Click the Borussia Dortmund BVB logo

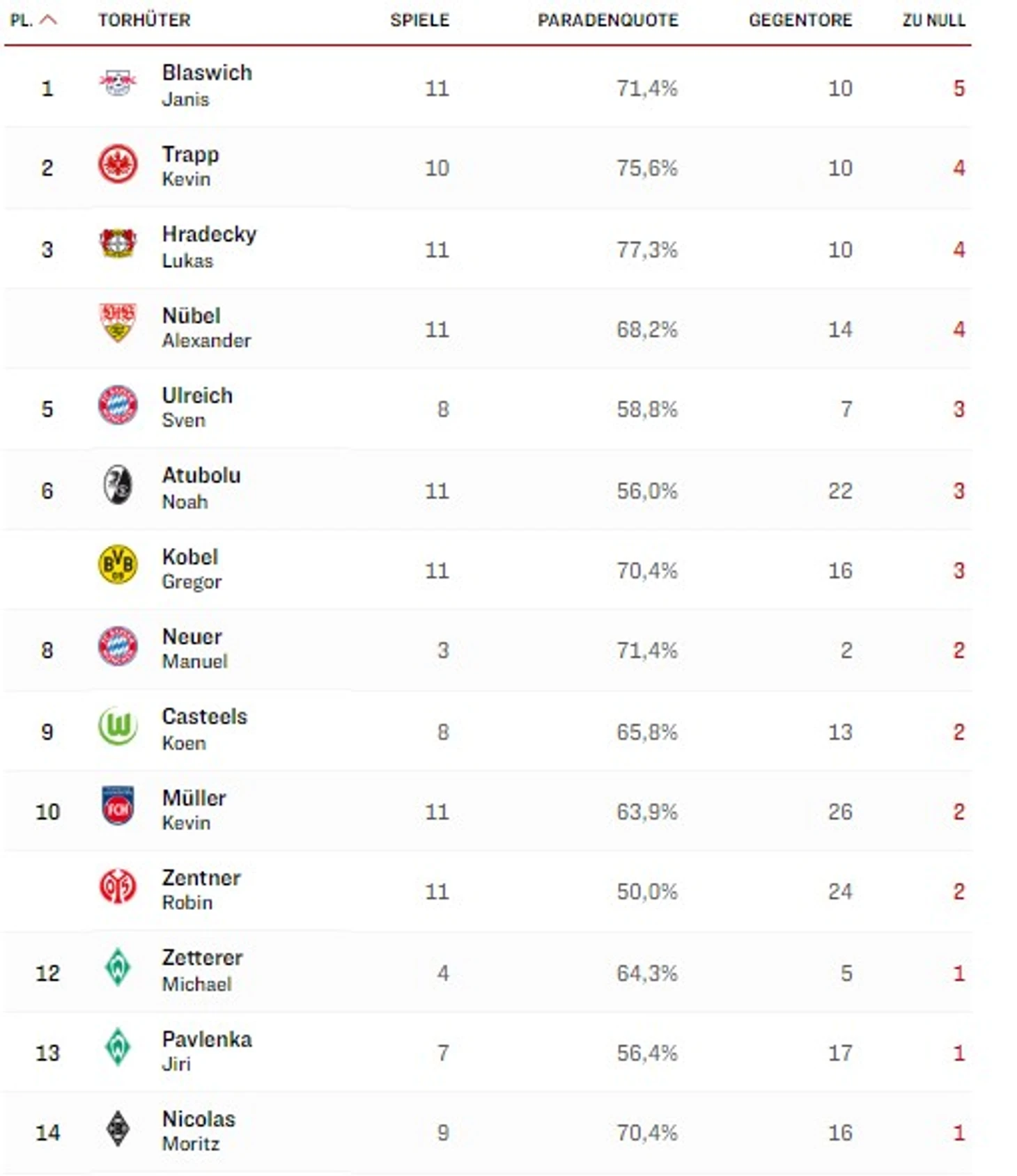tap(117, 565)
